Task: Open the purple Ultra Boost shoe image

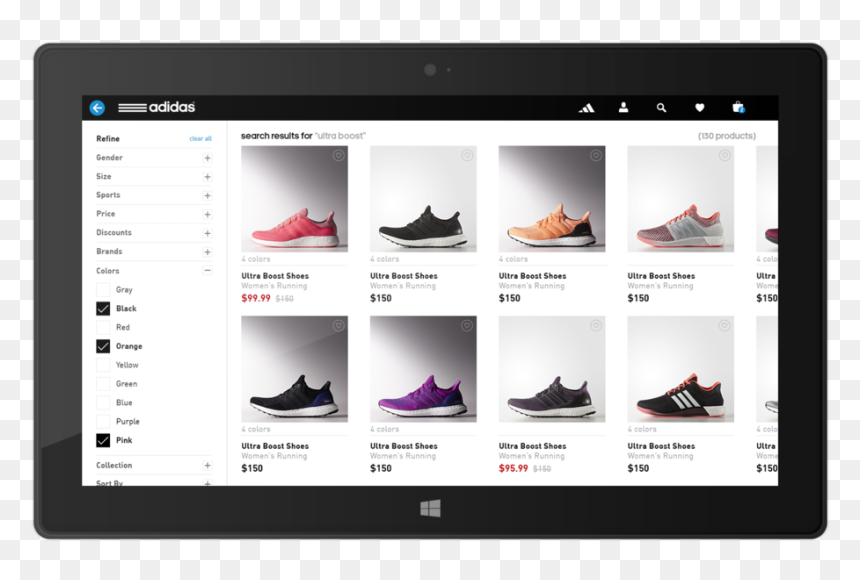Action: (423, 369)
